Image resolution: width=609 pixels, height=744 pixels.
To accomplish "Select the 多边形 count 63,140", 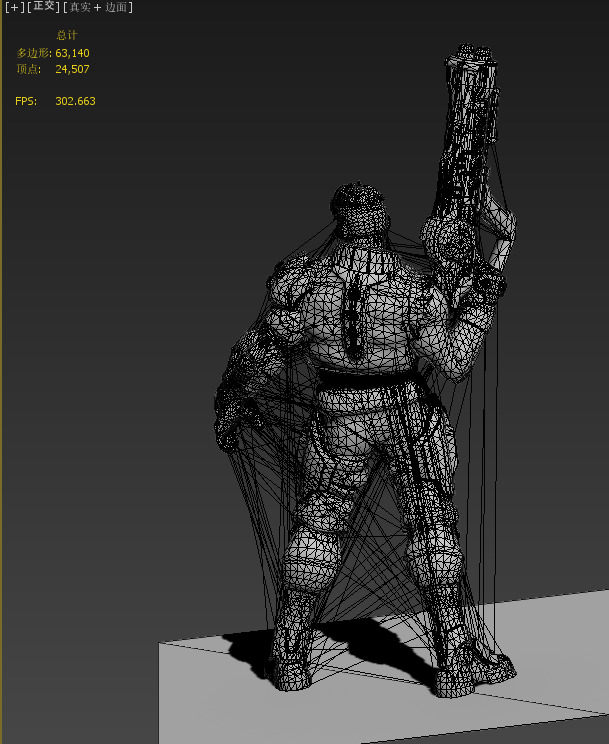I will click(72, 53).
